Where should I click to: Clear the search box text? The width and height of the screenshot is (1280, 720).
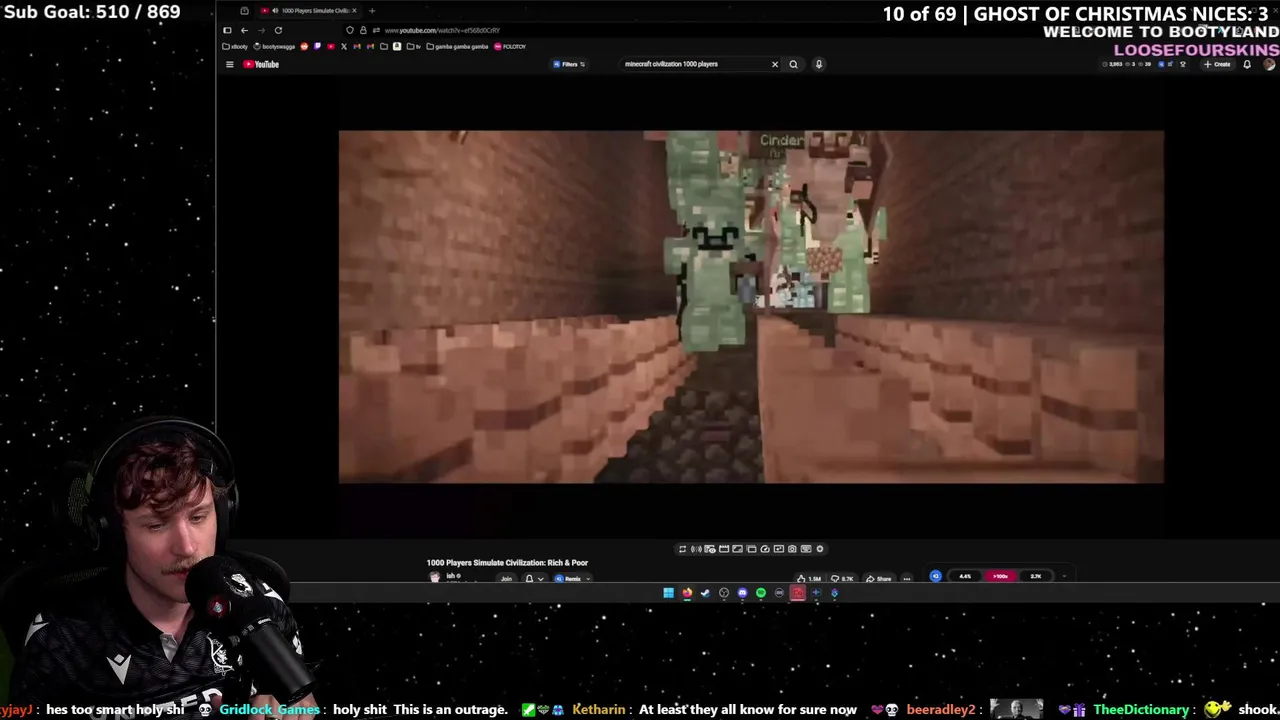tap(774, 64)
